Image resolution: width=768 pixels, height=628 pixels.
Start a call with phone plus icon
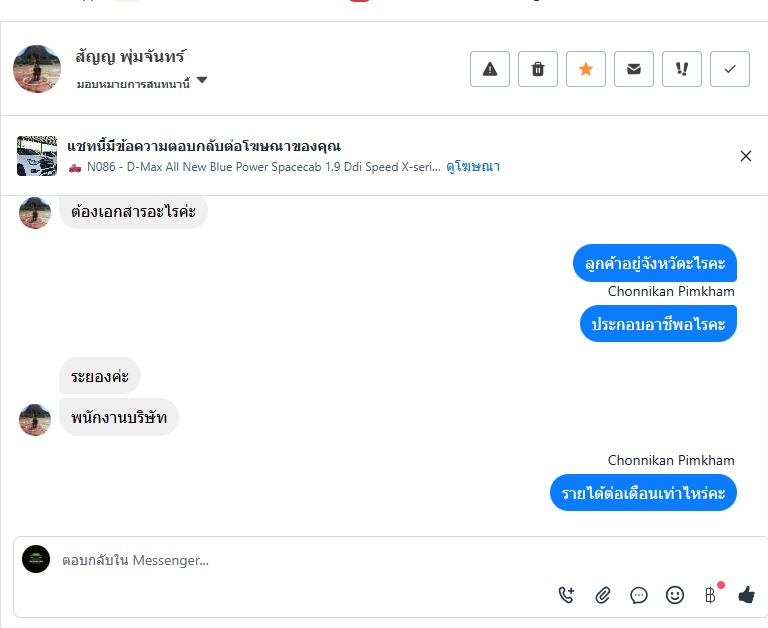566,595
